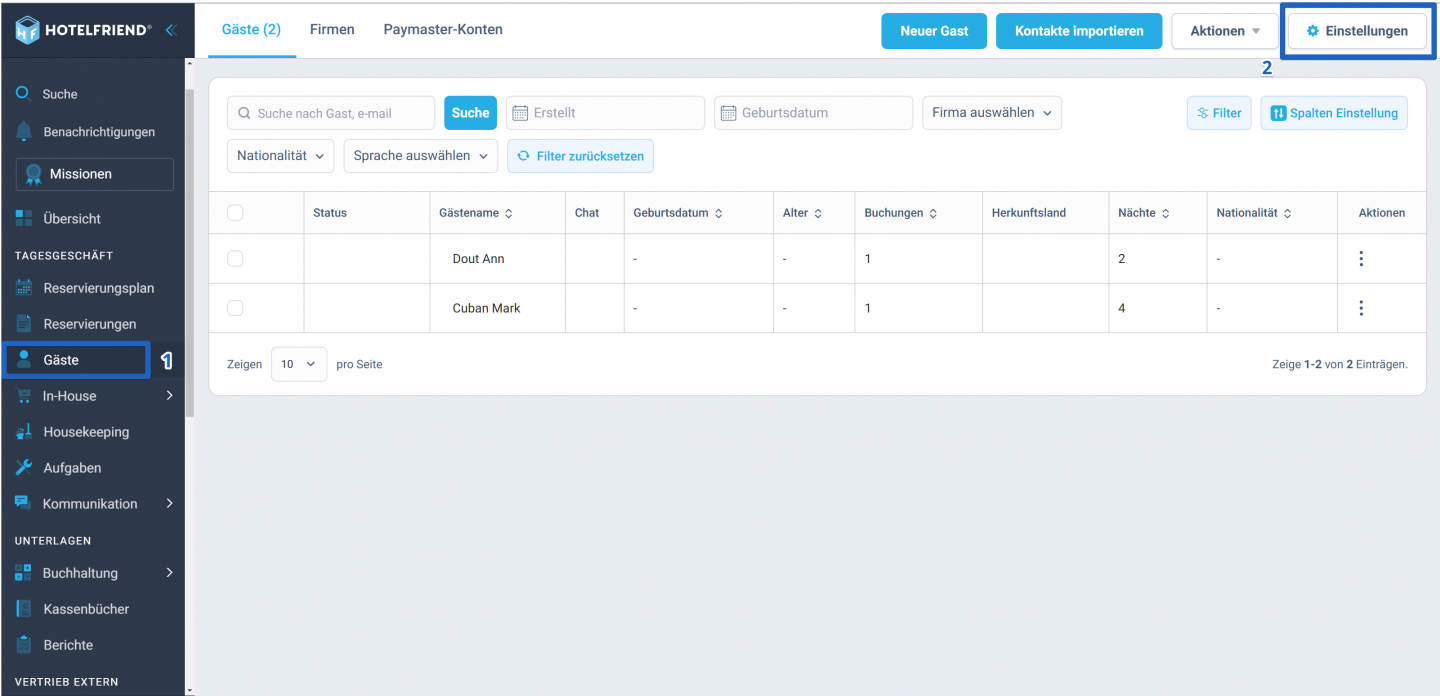
Task: Open Firma auswählen dropdown
Action: (992, 113)
